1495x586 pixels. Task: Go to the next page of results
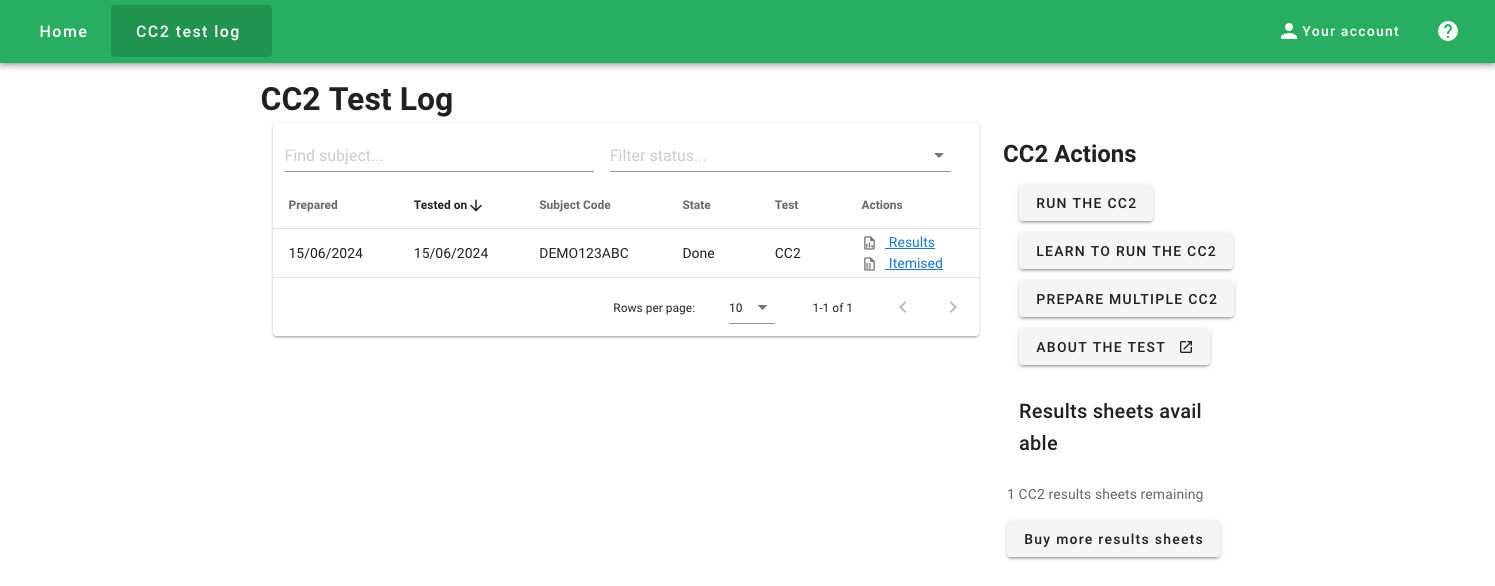click(x=953, y=308)
